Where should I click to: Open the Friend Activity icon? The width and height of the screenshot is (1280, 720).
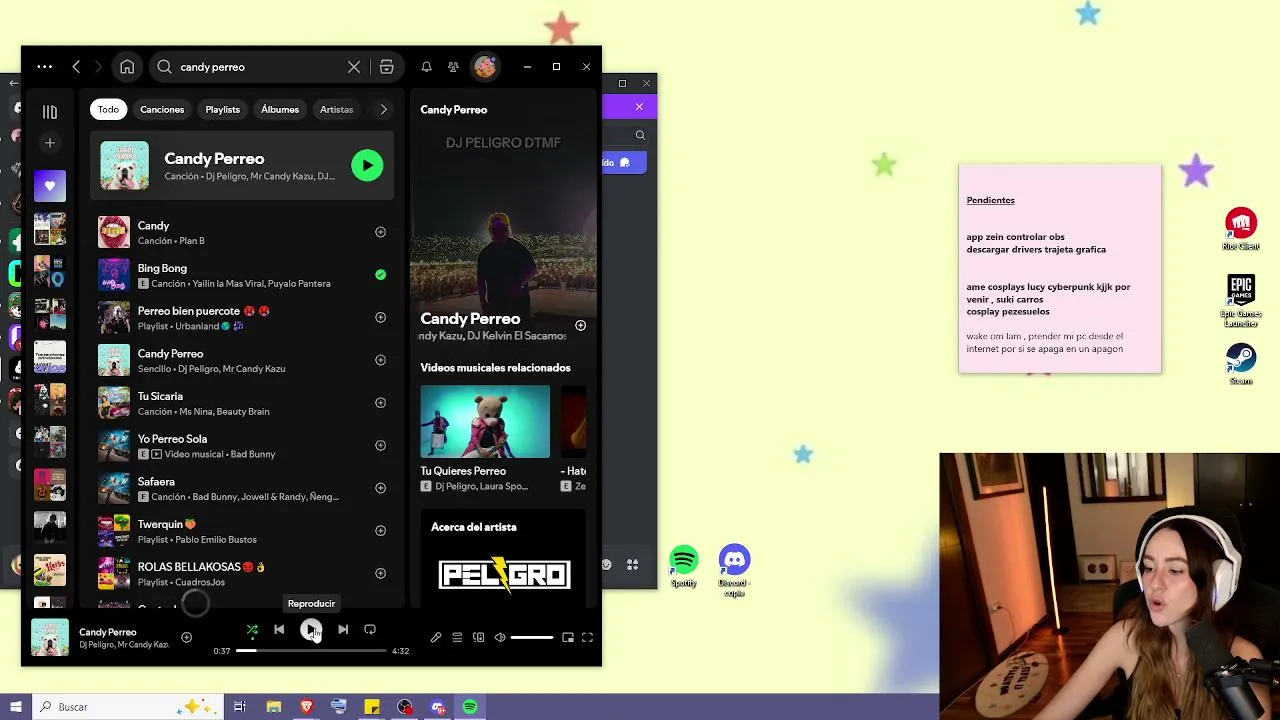453,67
